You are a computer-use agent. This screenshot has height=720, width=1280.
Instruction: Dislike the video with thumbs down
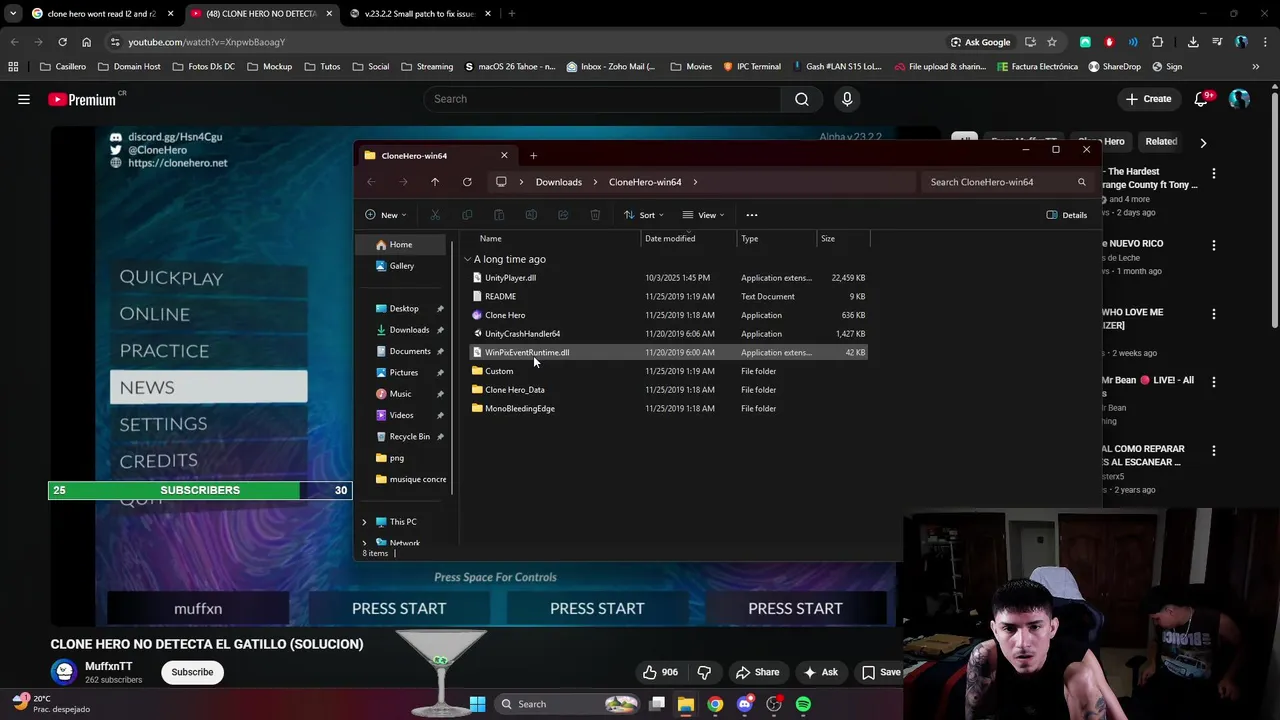click(x=704, y=672)
